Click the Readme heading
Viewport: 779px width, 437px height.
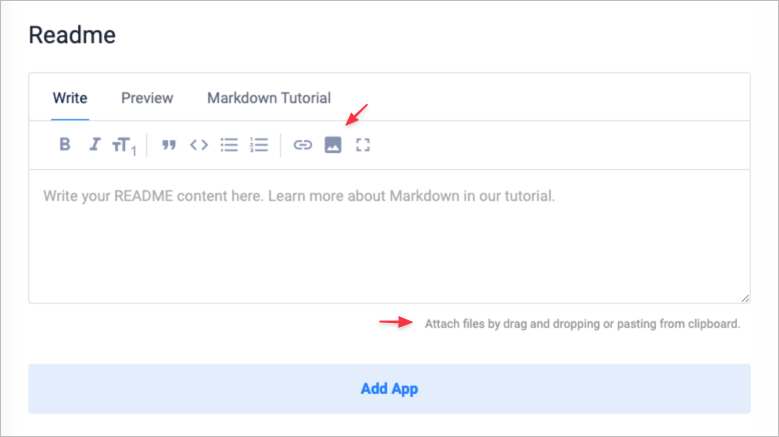tap(72, 35)
